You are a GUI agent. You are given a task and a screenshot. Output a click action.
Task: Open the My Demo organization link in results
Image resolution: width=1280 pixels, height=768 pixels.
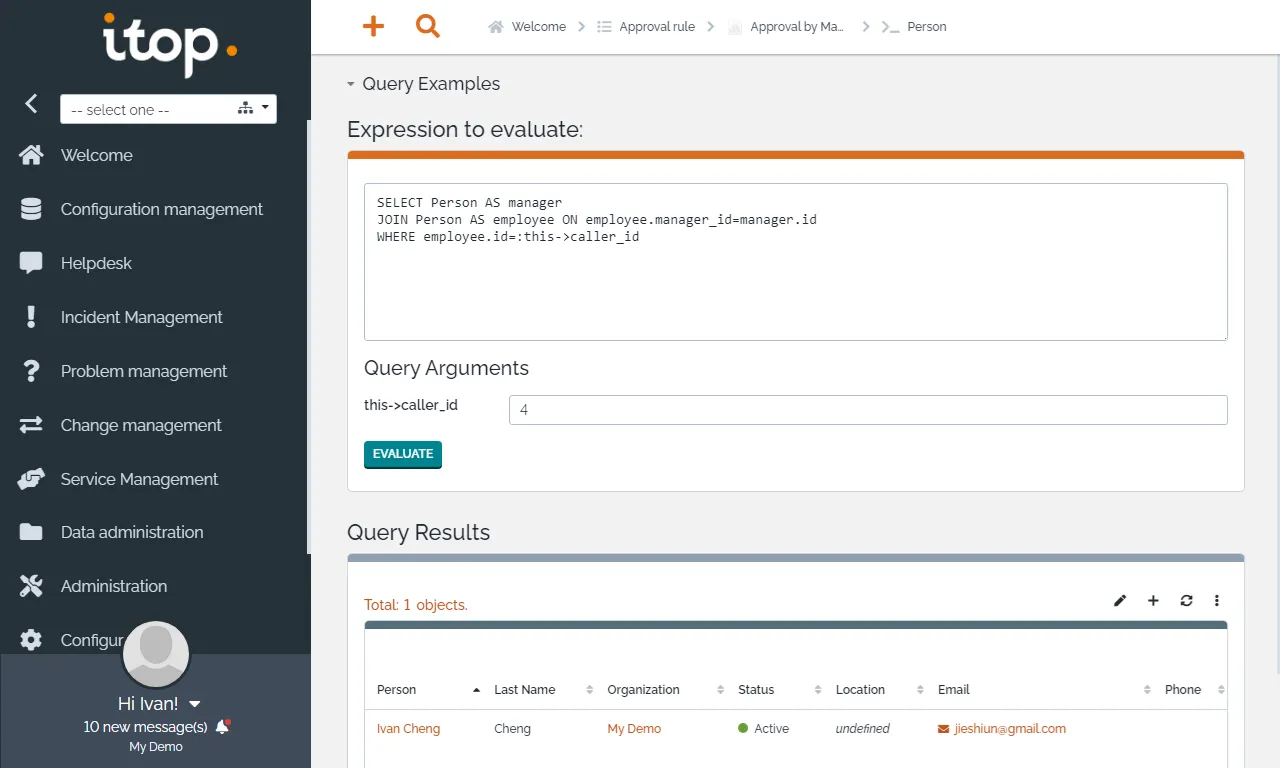[x=634, y=729]
